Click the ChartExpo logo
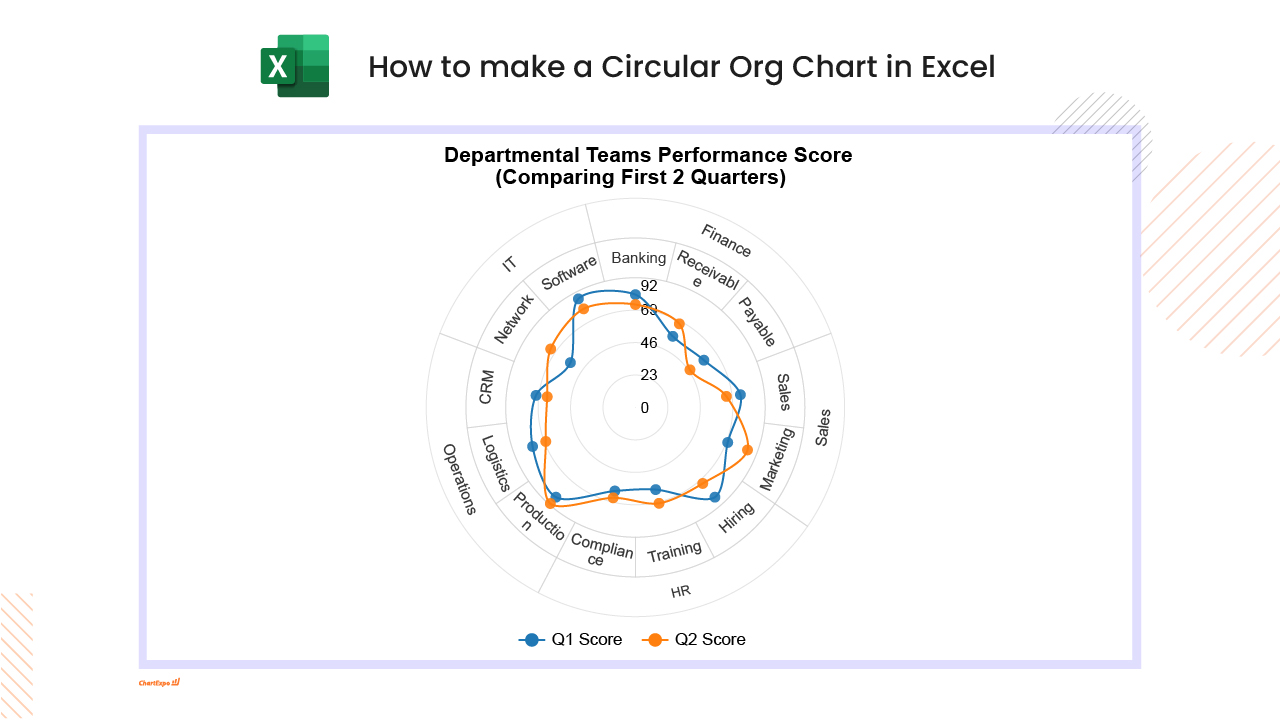The image size is (1280, 720). (159, 683)
